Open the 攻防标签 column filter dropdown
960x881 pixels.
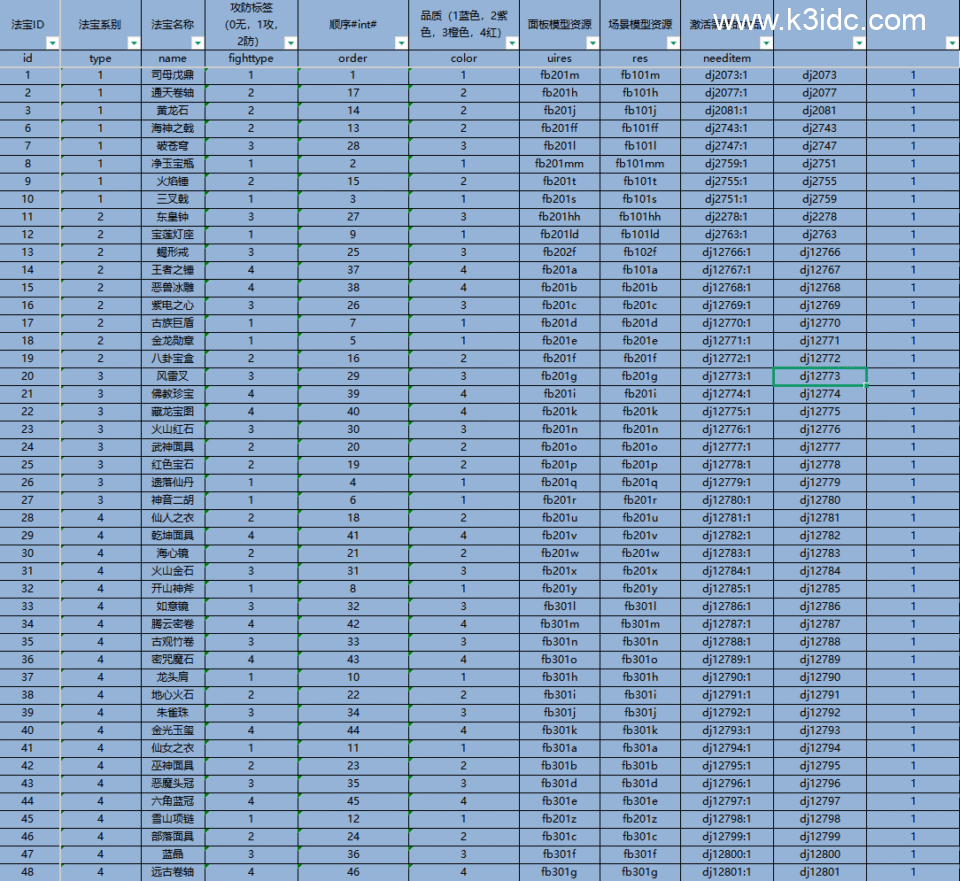(x=290, y=43)
